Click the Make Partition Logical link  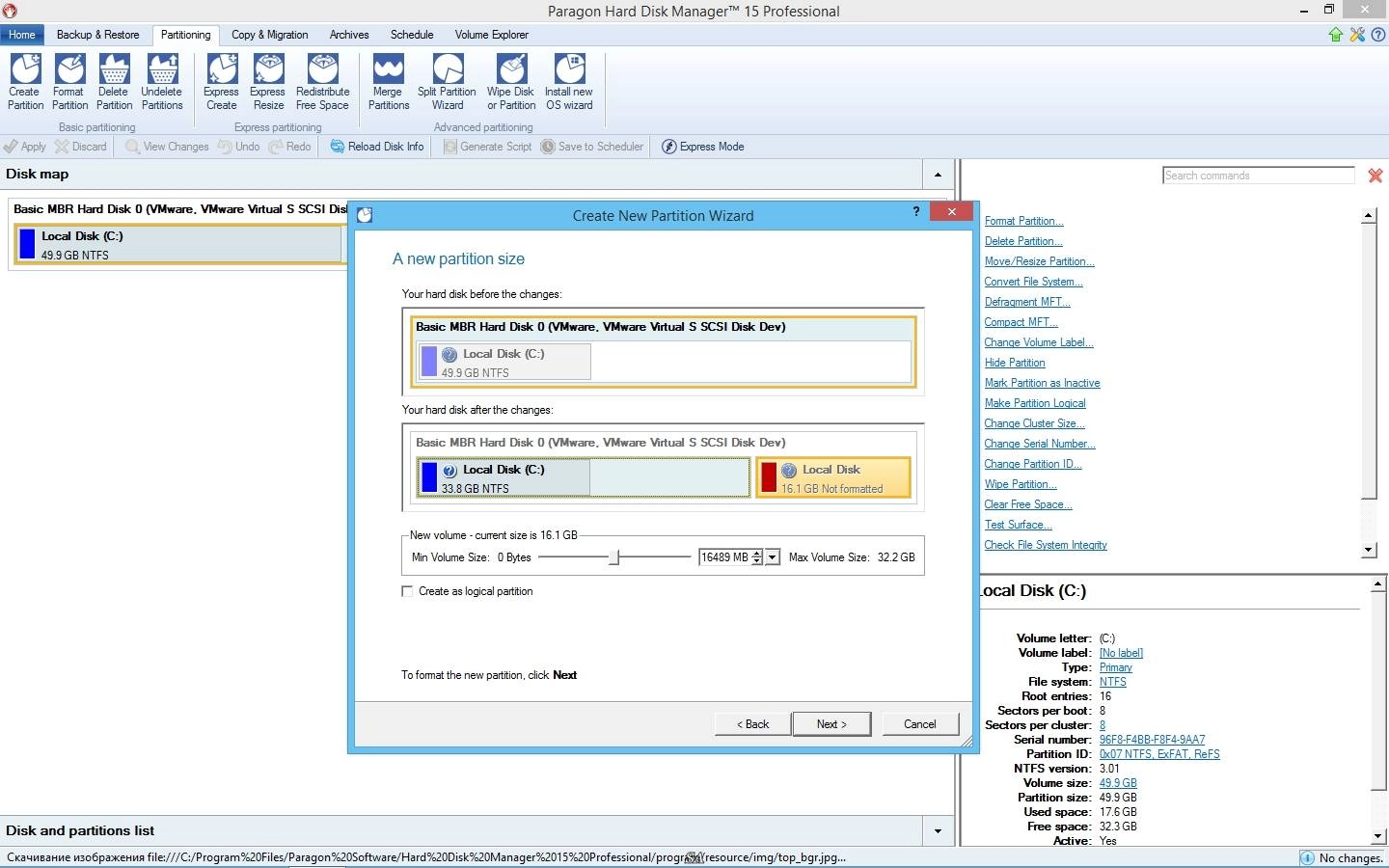pyautogui.click(x=1035, y=403)
